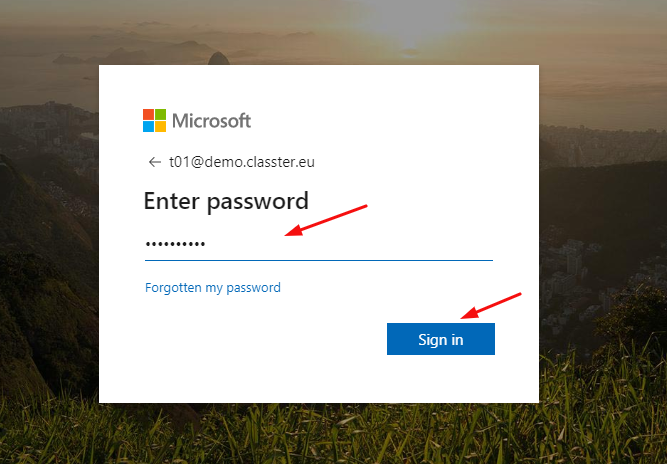Click the green square of the Microsoft logo
Screen dimensions: 667x464
[x=160, y=114]
